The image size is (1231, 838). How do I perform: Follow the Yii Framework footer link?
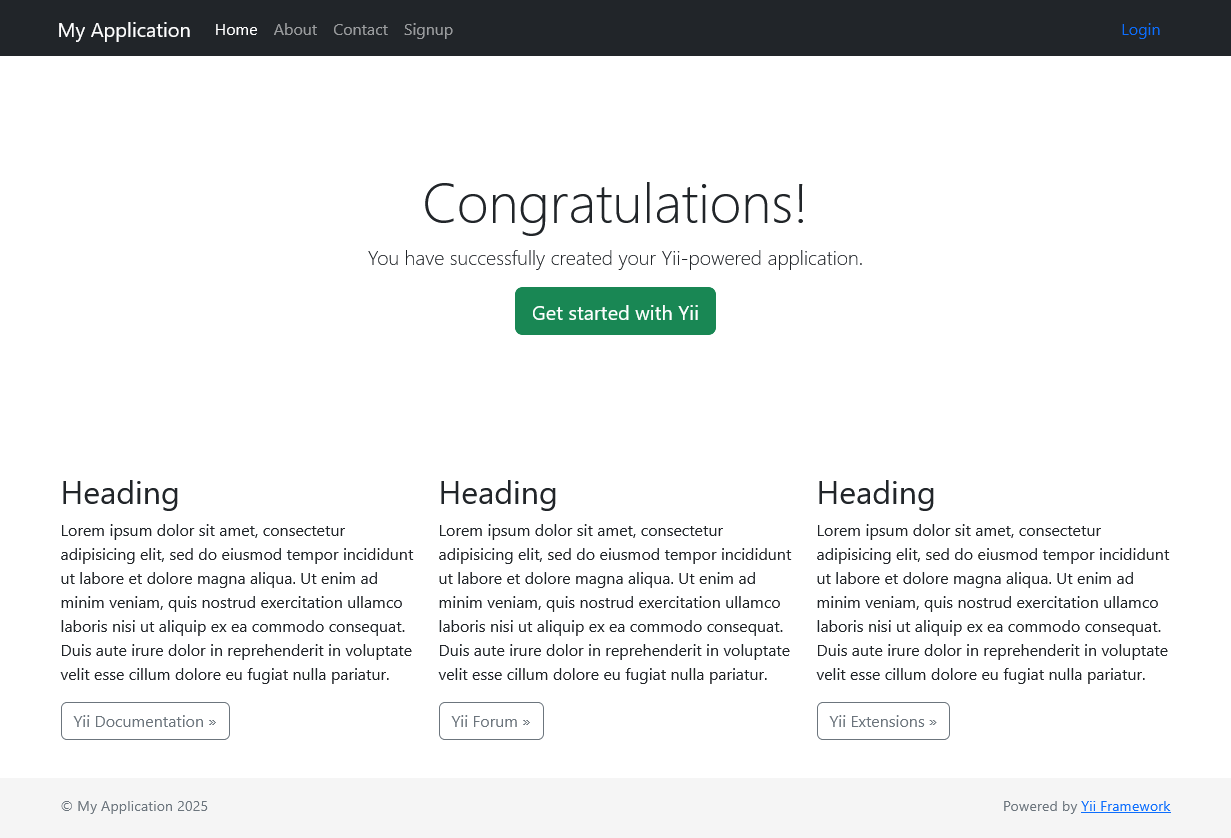[1125, 806]
